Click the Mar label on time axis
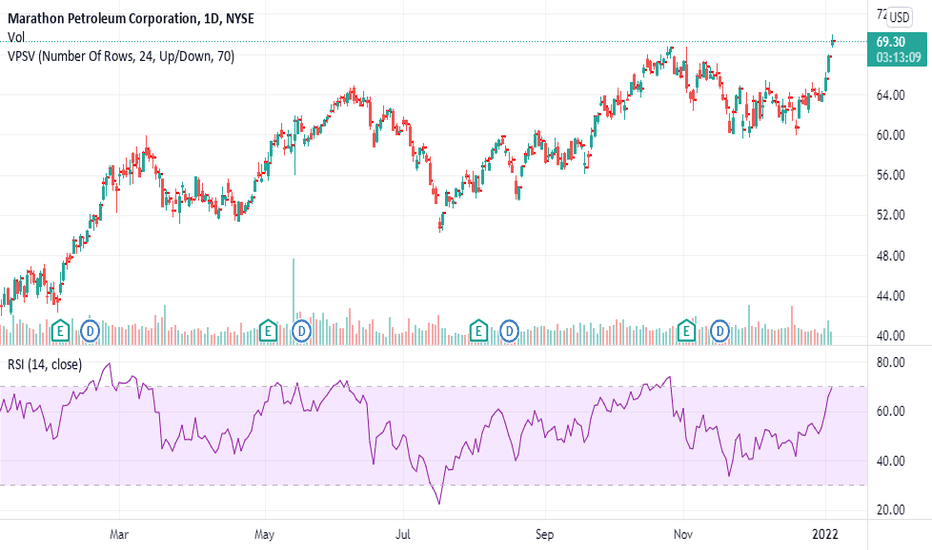The width and height of the screenshot is (932, 550). [x=119, y=535]
